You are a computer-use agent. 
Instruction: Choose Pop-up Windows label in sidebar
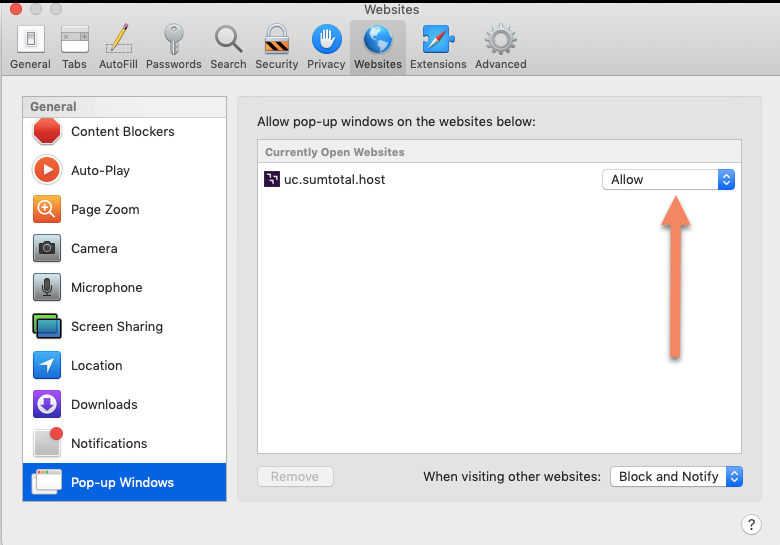pyautogui.click(x=122, y=482)
